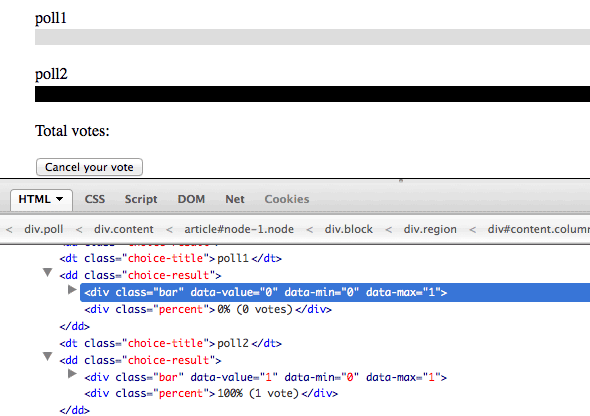Switch to the CSS tab
Screen dimensions: 590x416
95,199
